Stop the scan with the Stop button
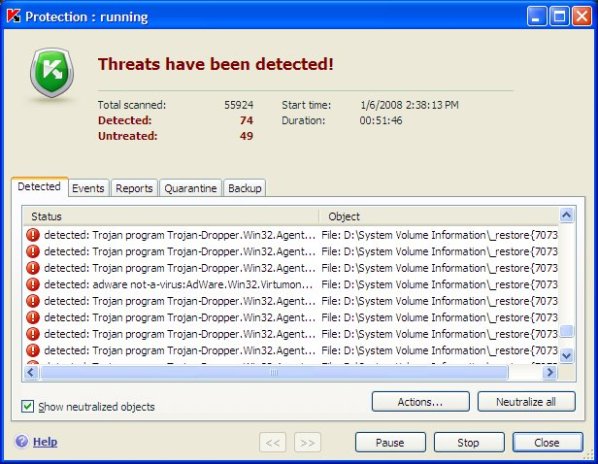 (x=469, y=442)
